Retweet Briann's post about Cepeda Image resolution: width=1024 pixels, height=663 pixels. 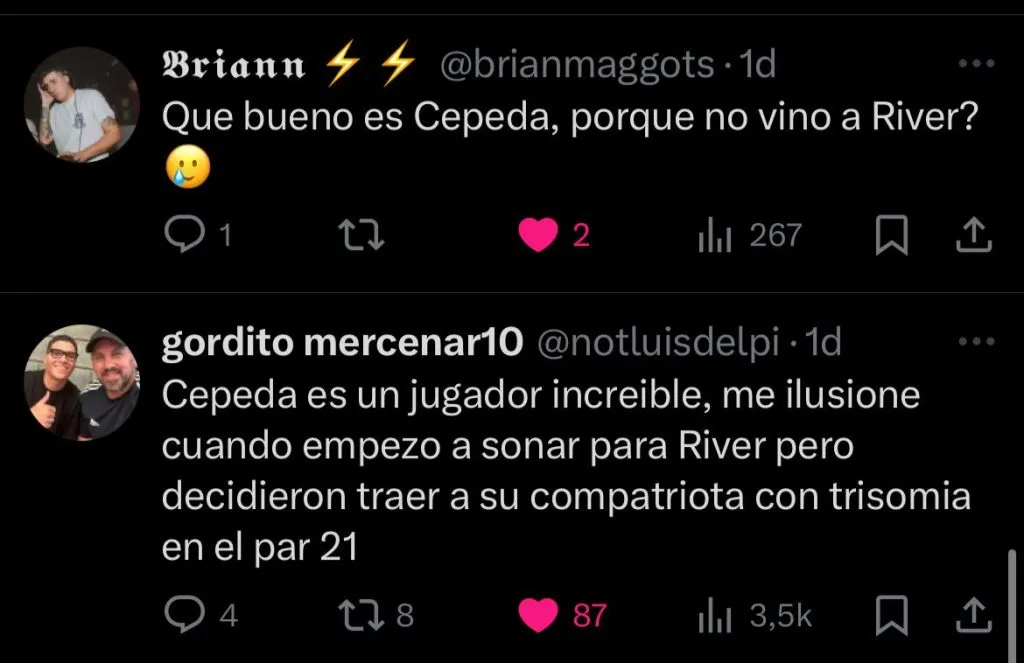click(x=361, y=235)
